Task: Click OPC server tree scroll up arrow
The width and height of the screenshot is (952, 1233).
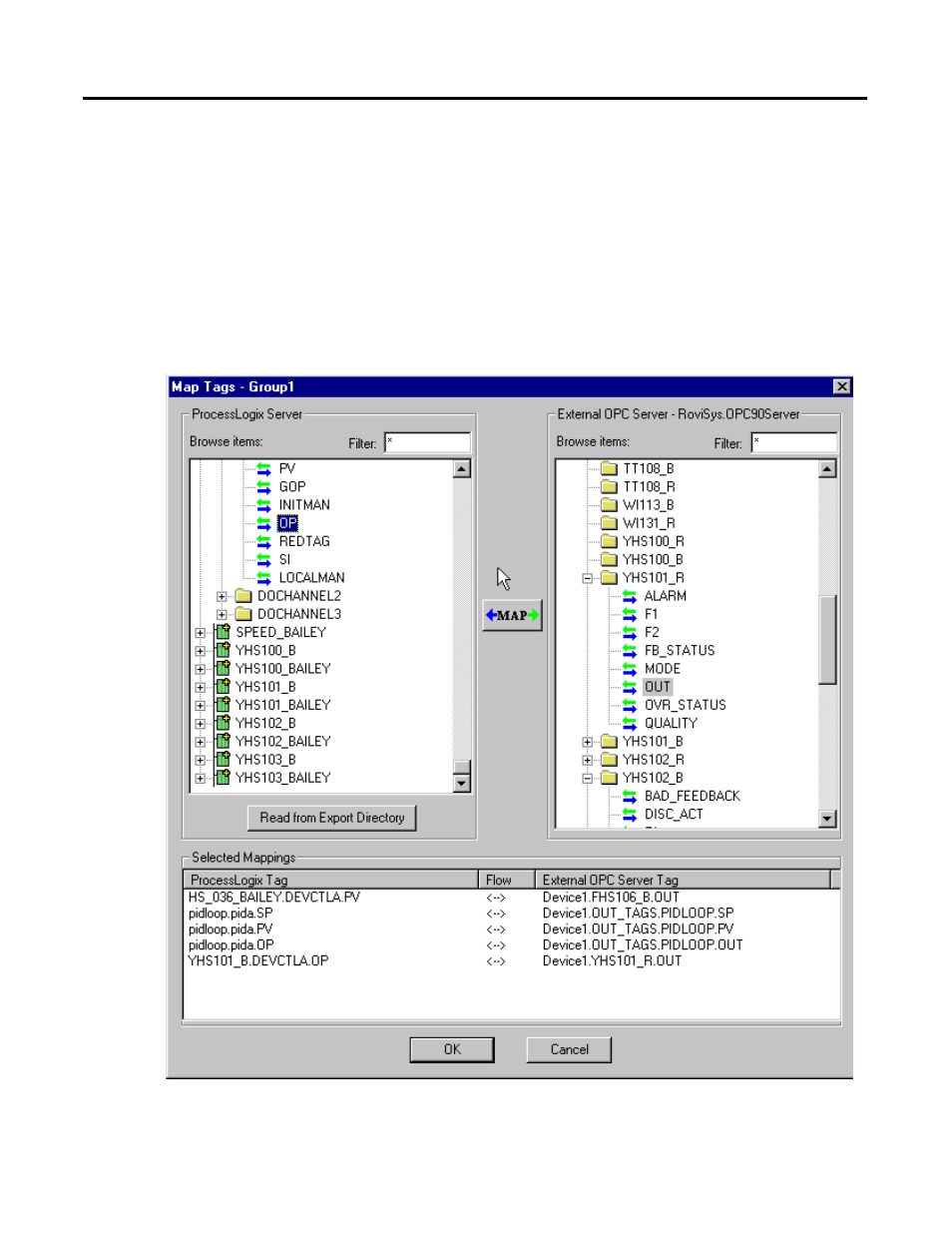Action: pyautogui.click(x=827, y=469)
